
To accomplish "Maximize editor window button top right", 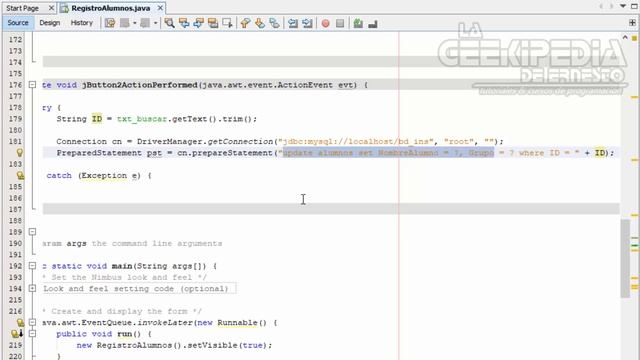I will tap(634, 6).
